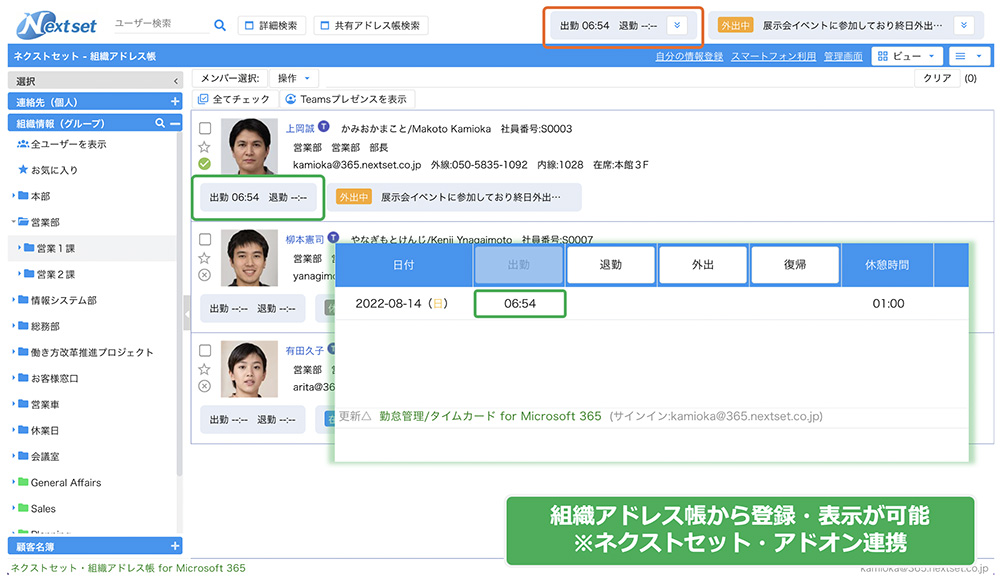1000x577 pixels.
Task: Select お気に入り in sidebar
Action: [54, 170]
